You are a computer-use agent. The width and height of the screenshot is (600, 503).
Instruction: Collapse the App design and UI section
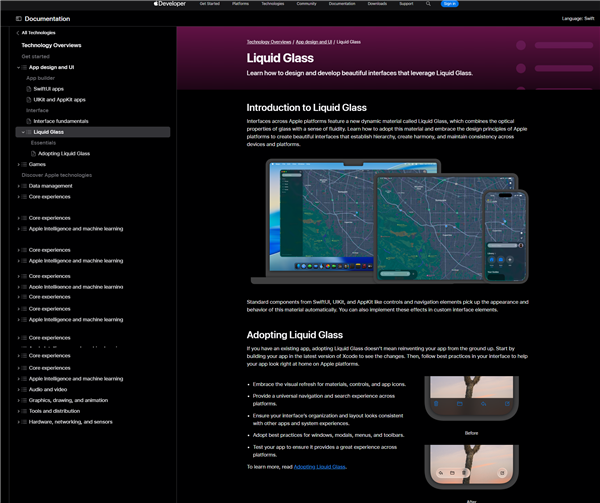click(18, 67)
